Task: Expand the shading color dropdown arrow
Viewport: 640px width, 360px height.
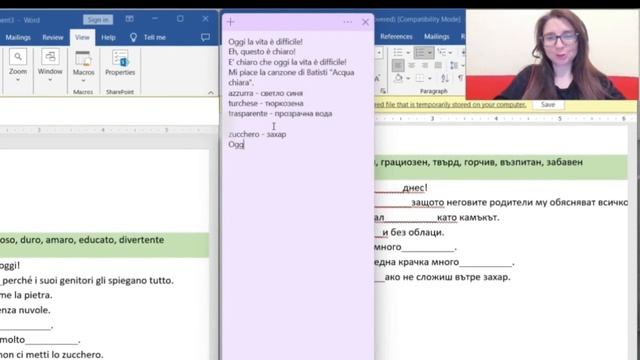Action: [x=408, y=78]
